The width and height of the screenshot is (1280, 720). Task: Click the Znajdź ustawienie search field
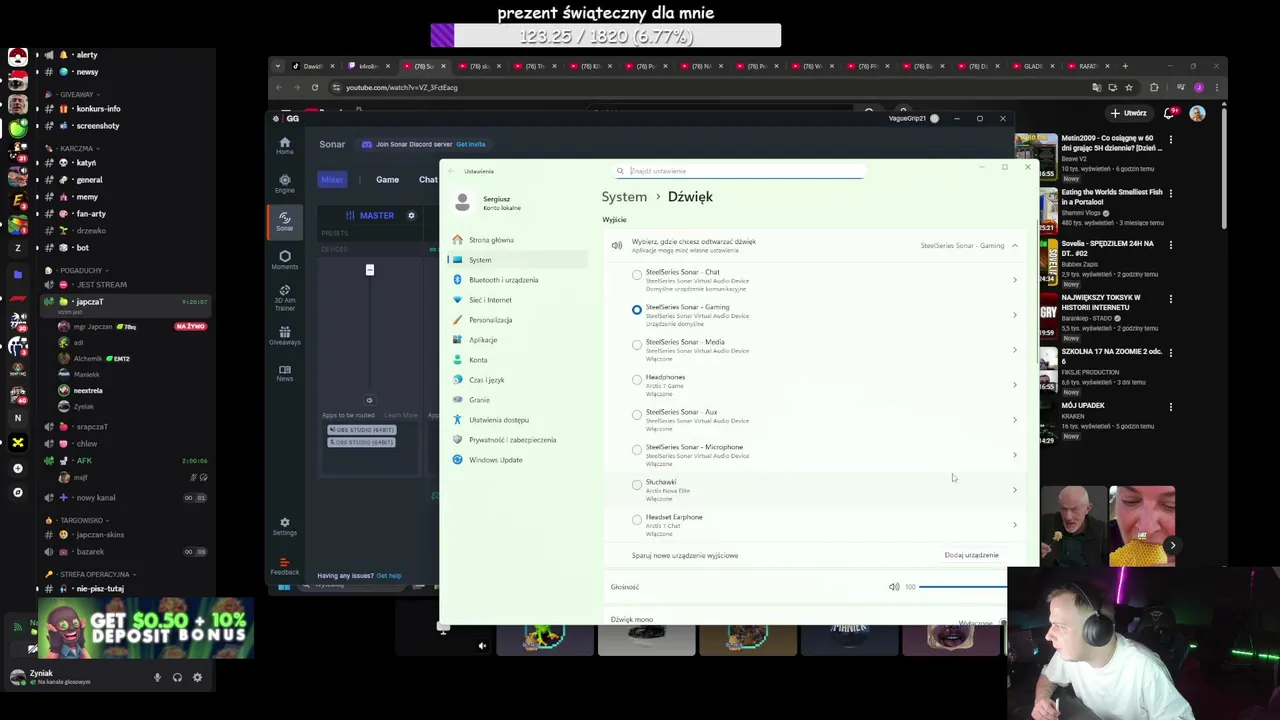pos(738,171)
